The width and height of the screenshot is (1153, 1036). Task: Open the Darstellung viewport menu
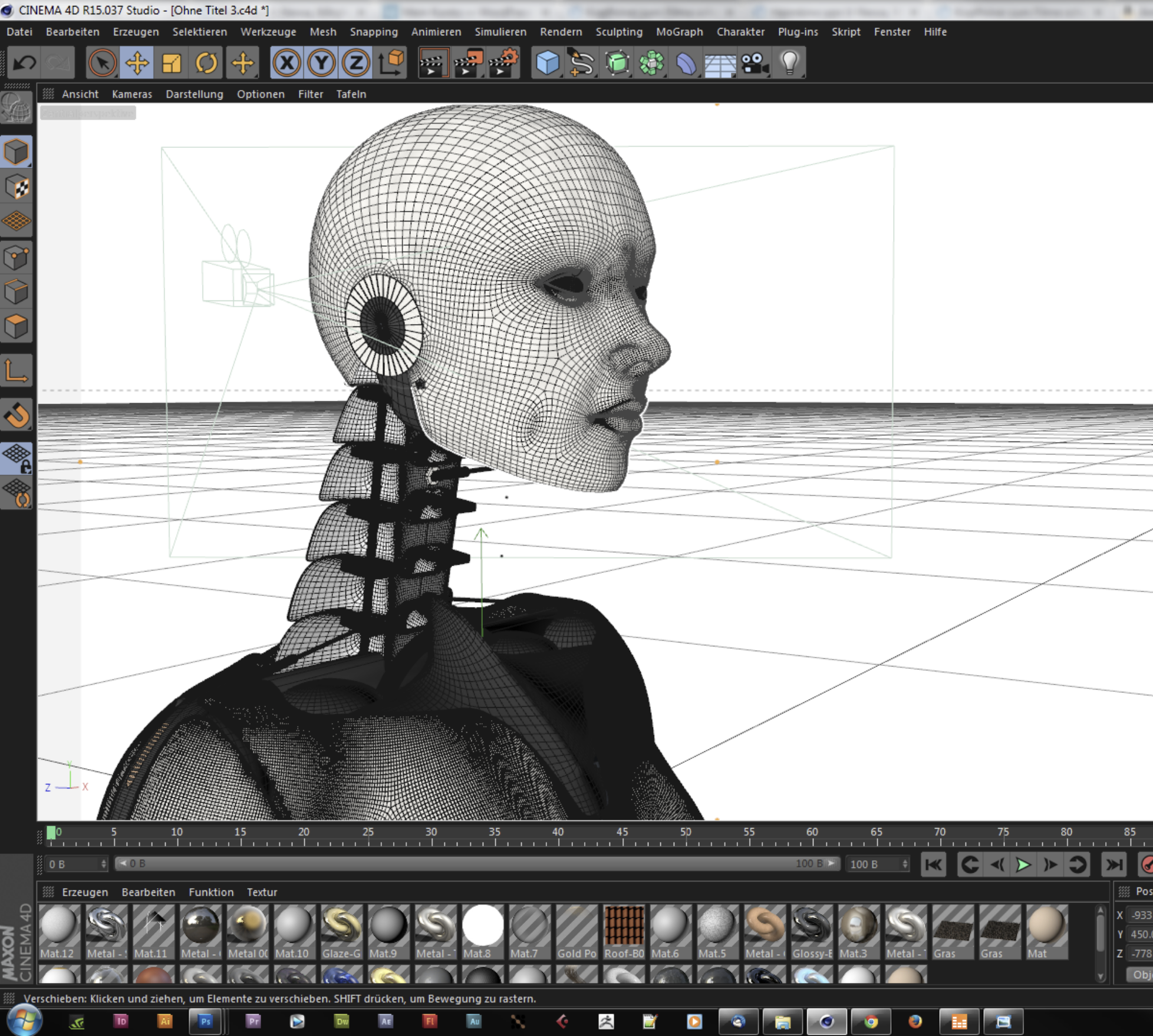coord(195,94)
